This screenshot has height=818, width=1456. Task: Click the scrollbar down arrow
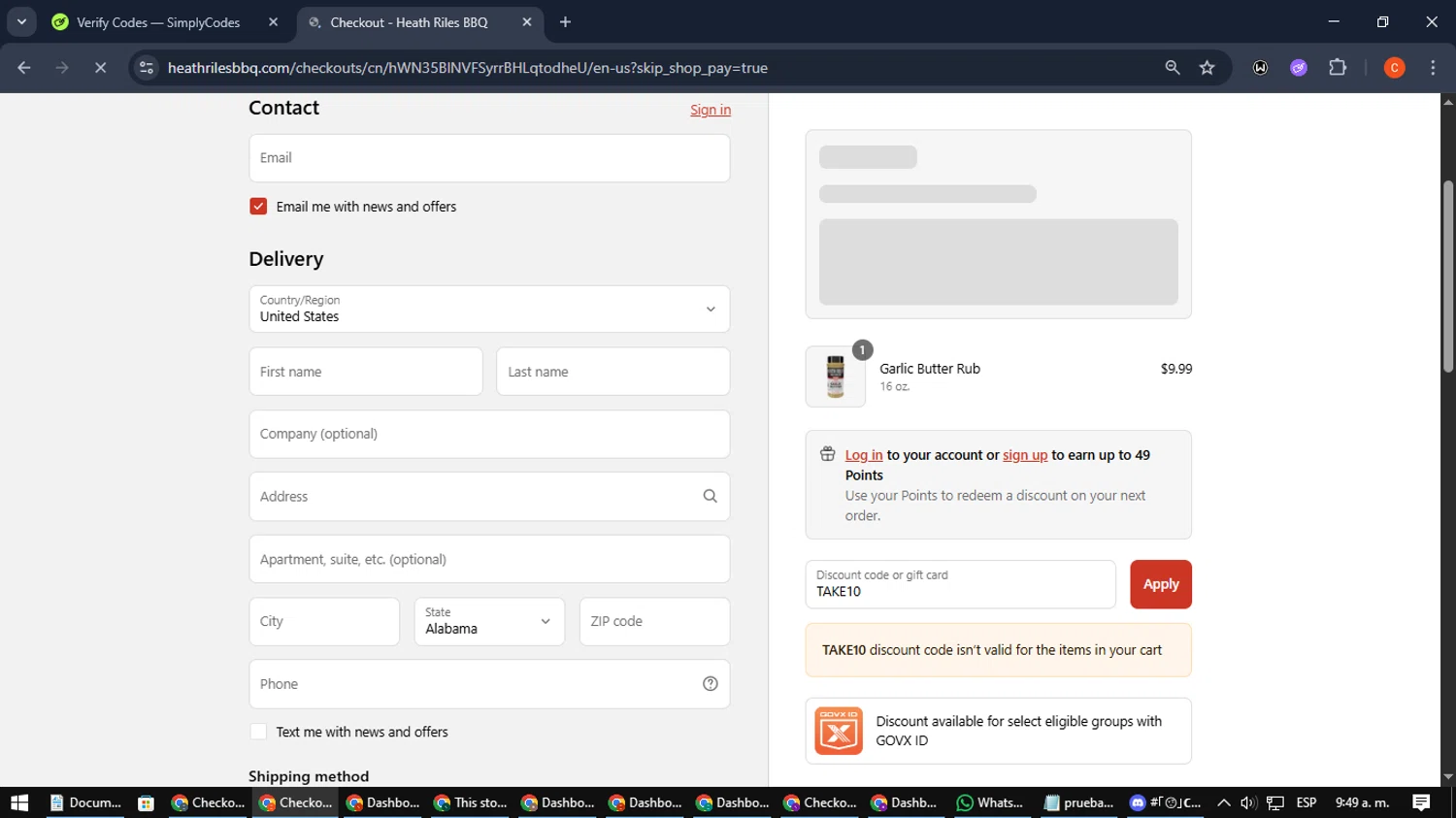tap(1448, 777)
